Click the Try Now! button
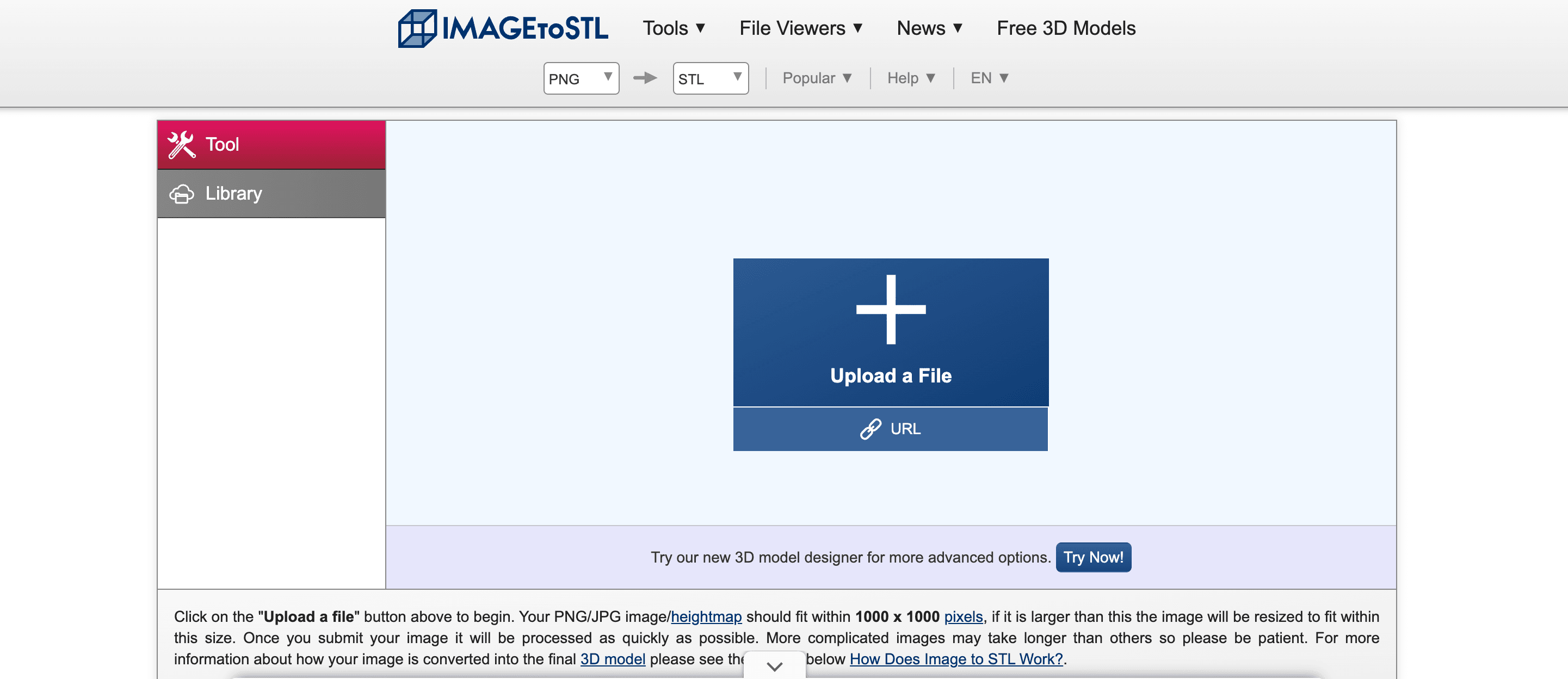The height and width of the screenshot is (679, 1568). 1093,557
